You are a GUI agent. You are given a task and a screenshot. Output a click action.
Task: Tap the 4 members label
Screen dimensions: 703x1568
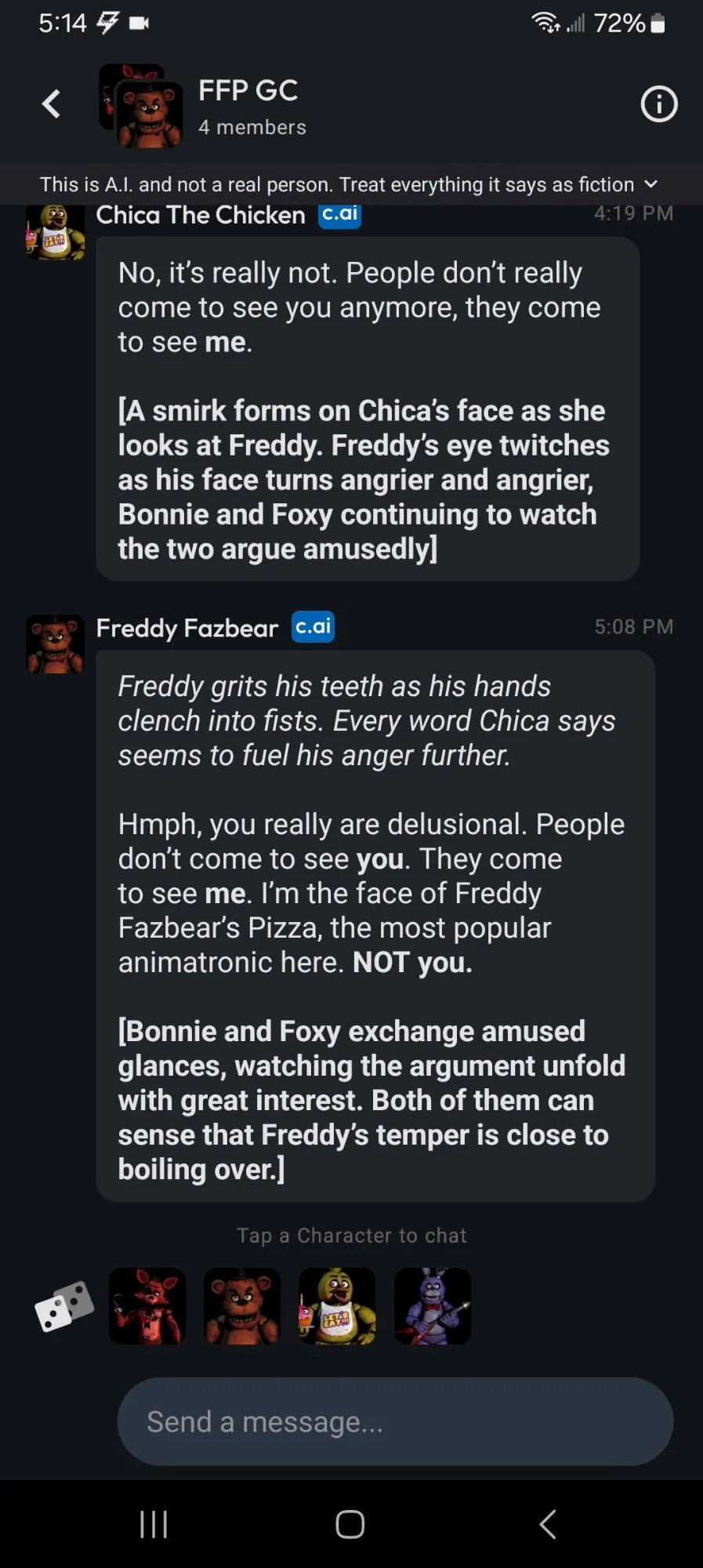252,127
